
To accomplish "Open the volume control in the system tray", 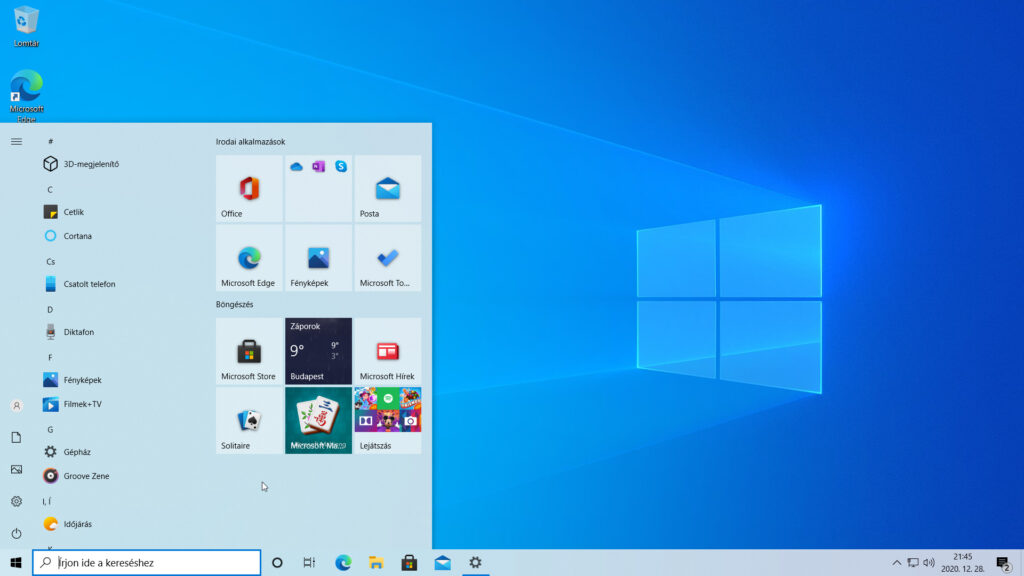I will 929,563.
